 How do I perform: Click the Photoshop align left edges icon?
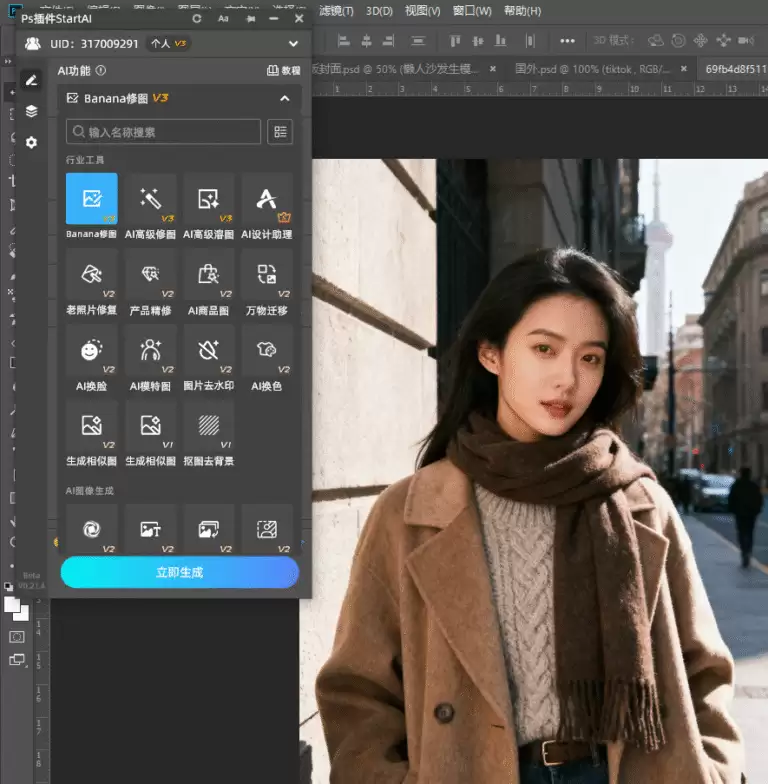click(344, 40)
